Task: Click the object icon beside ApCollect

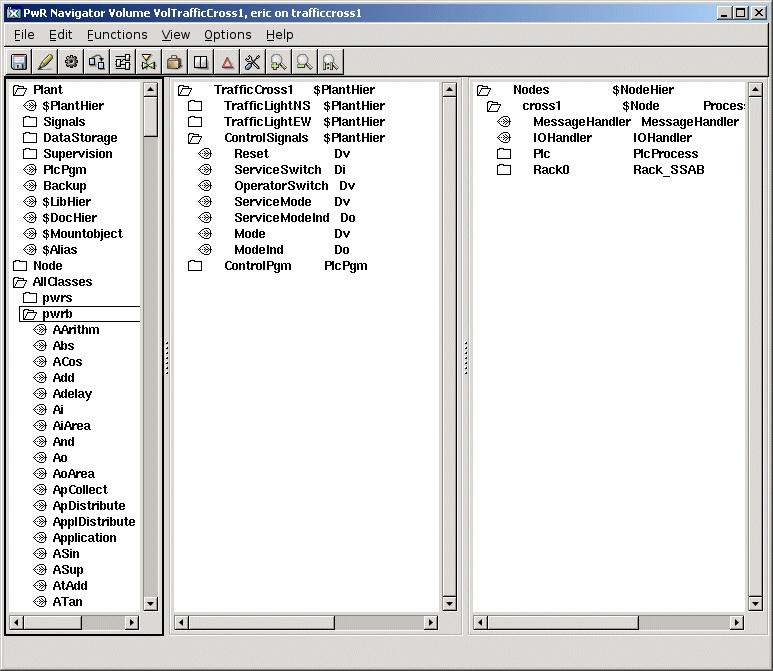Action: click(x=40, y=490)
